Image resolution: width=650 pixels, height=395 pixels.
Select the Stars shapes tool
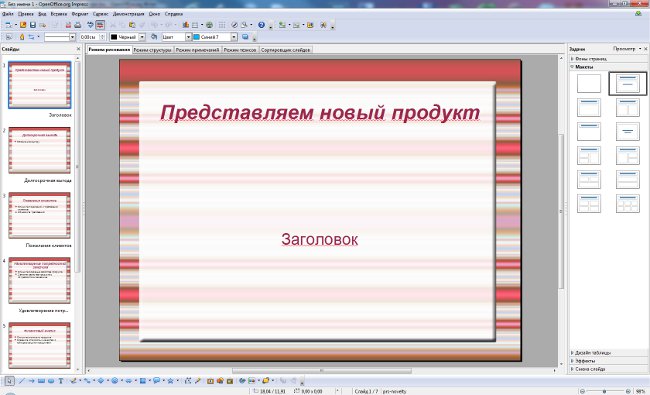point(170,380)
